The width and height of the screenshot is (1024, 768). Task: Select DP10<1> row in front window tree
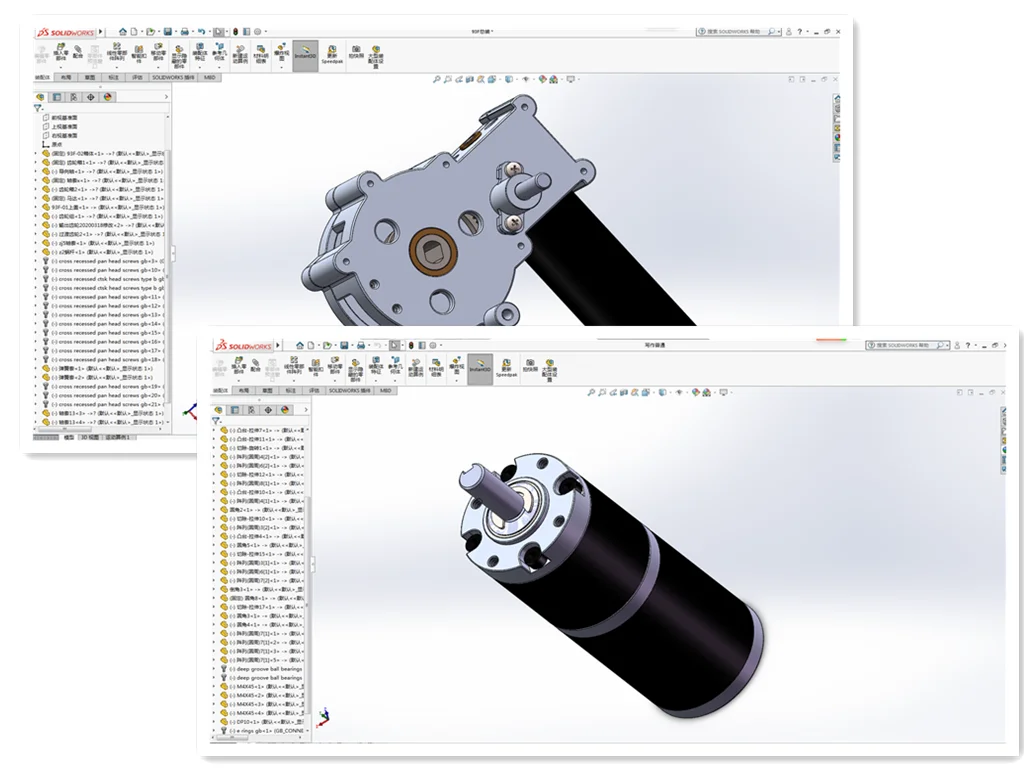tap(261, 722)
